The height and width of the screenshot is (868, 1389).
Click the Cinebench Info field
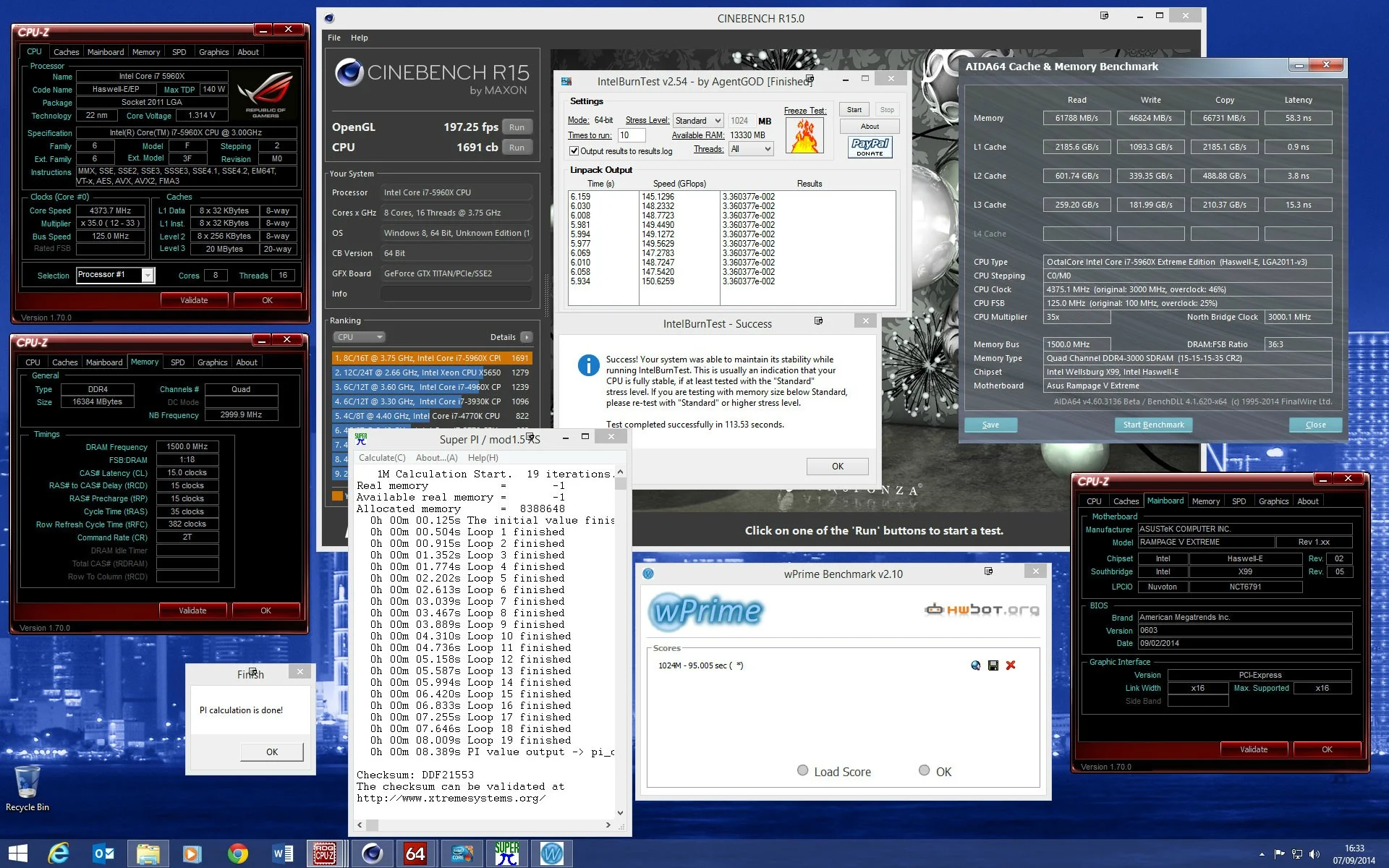[x=456, y=294]
